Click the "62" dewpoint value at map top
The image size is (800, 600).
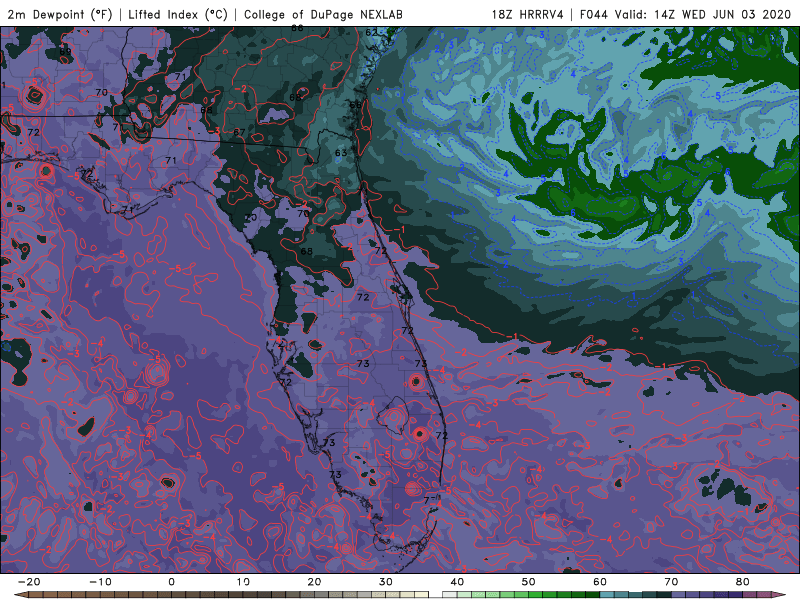371,32
